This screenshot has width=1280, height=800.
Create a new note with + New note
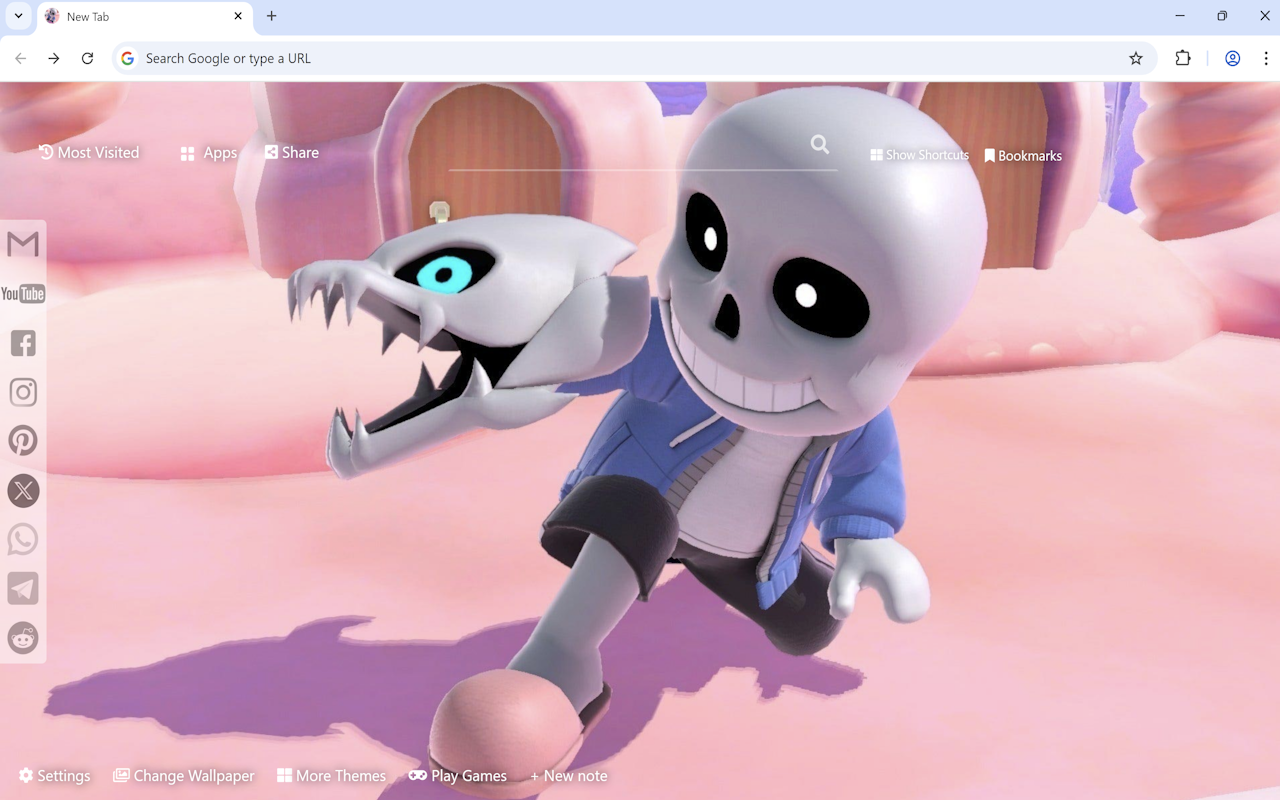tap(568, 776)
